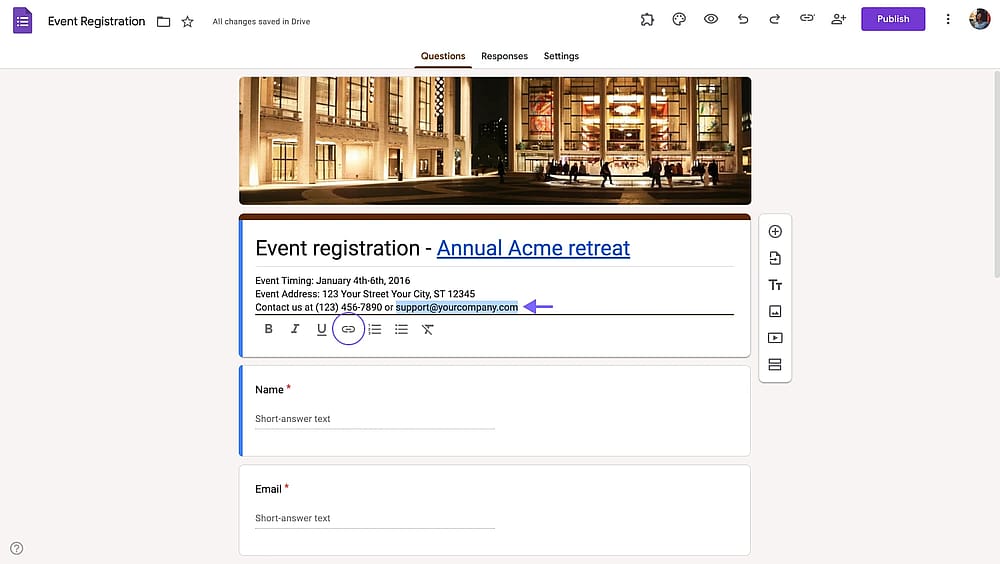Viewport: 1000px width, 564px height.
Task: Add title and description block
Action: click(775, 285)
